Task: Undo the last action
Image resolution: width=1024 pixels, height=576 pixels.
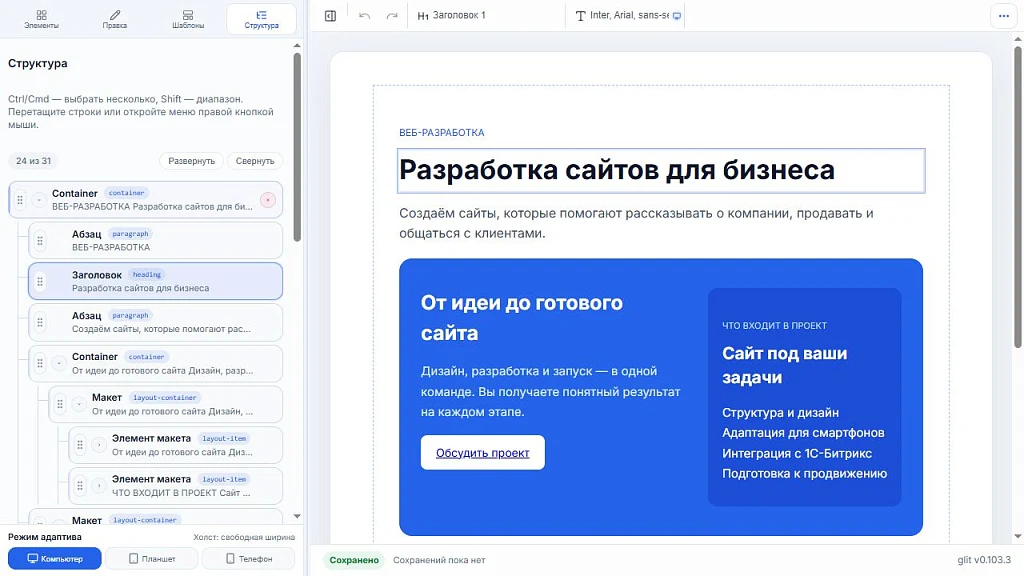Action: pos(364,16)
